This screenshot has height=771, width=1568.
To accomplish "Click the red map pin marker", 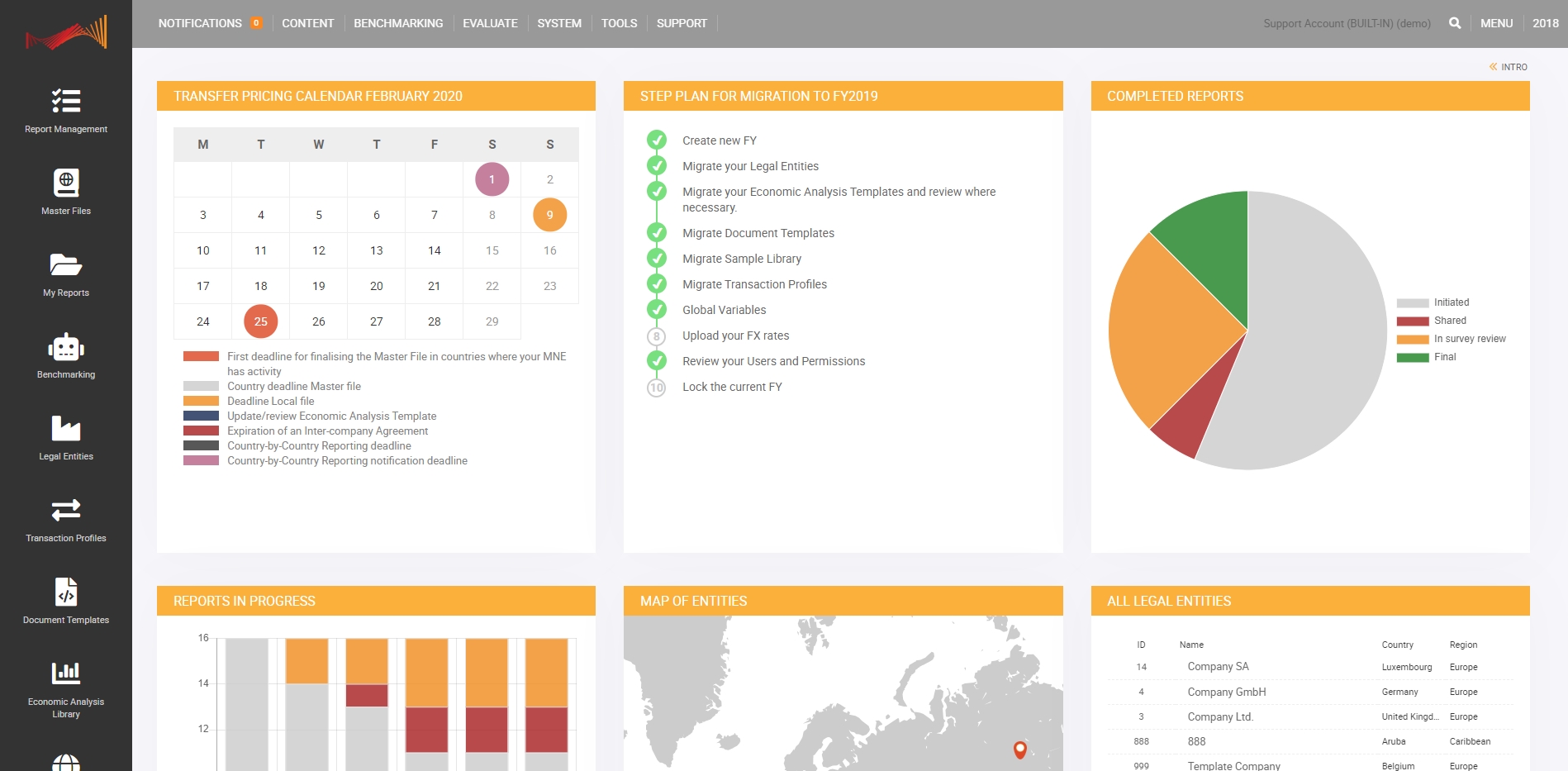I will click(x=1020, y=750).
